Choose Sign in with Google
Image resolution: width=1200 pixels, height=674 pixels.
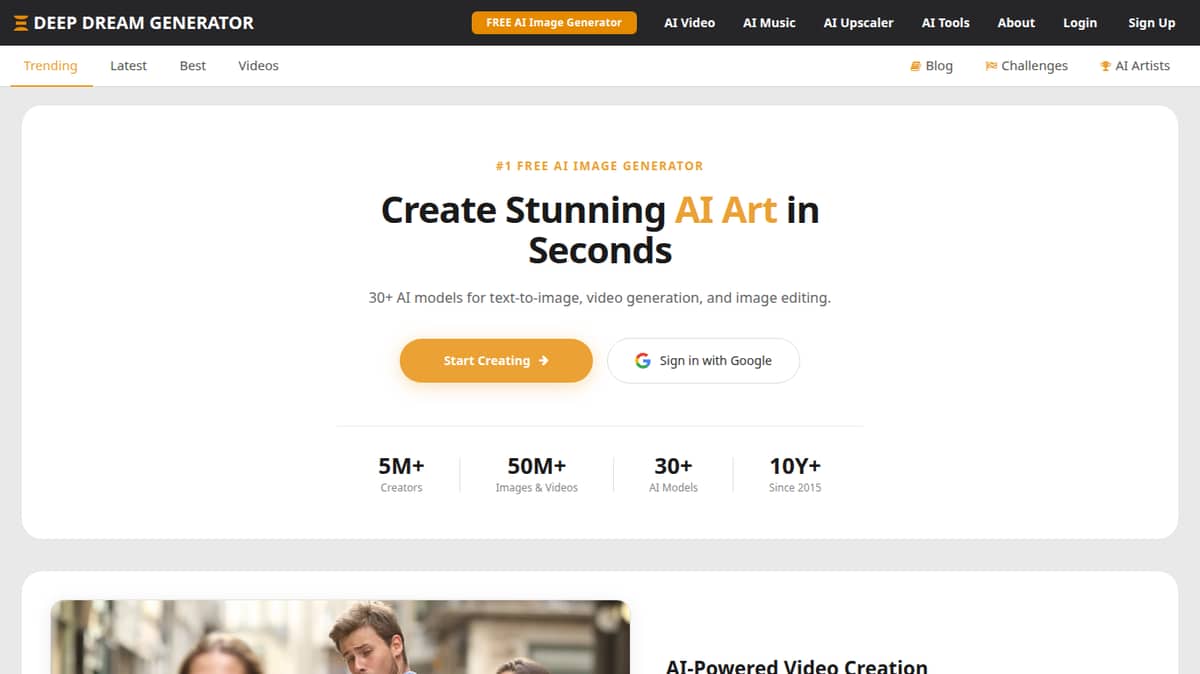[704, 361]
